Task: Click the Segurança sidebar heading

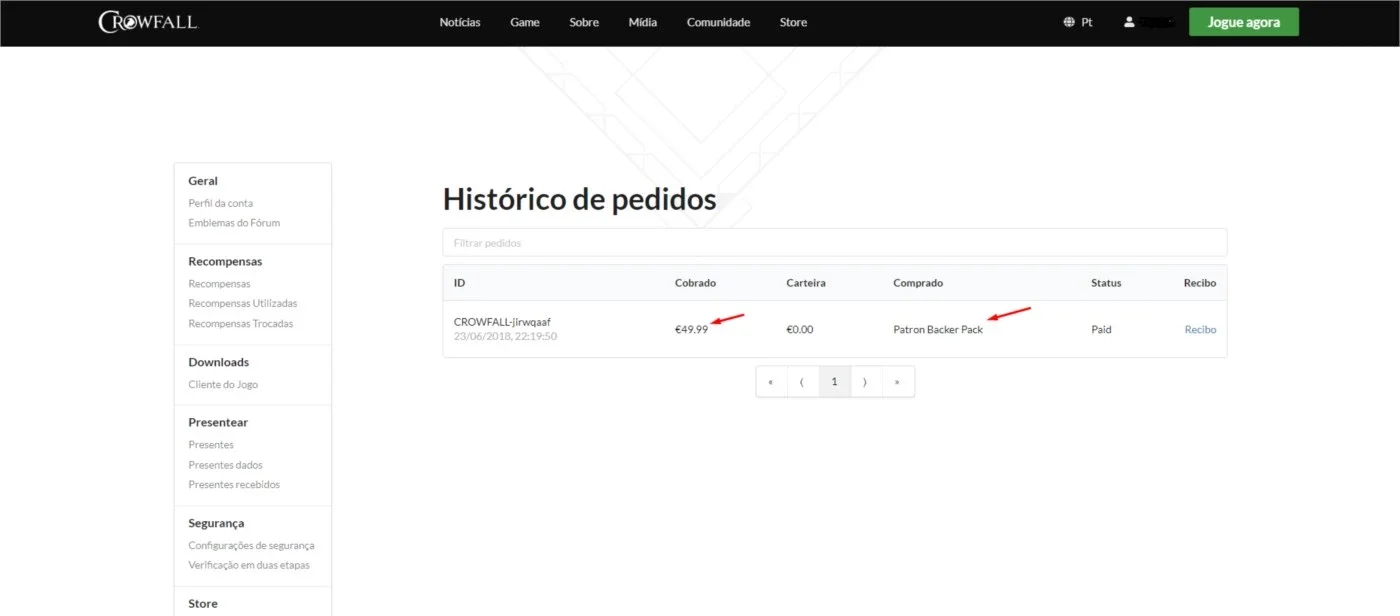Action: tap(216, 523)
